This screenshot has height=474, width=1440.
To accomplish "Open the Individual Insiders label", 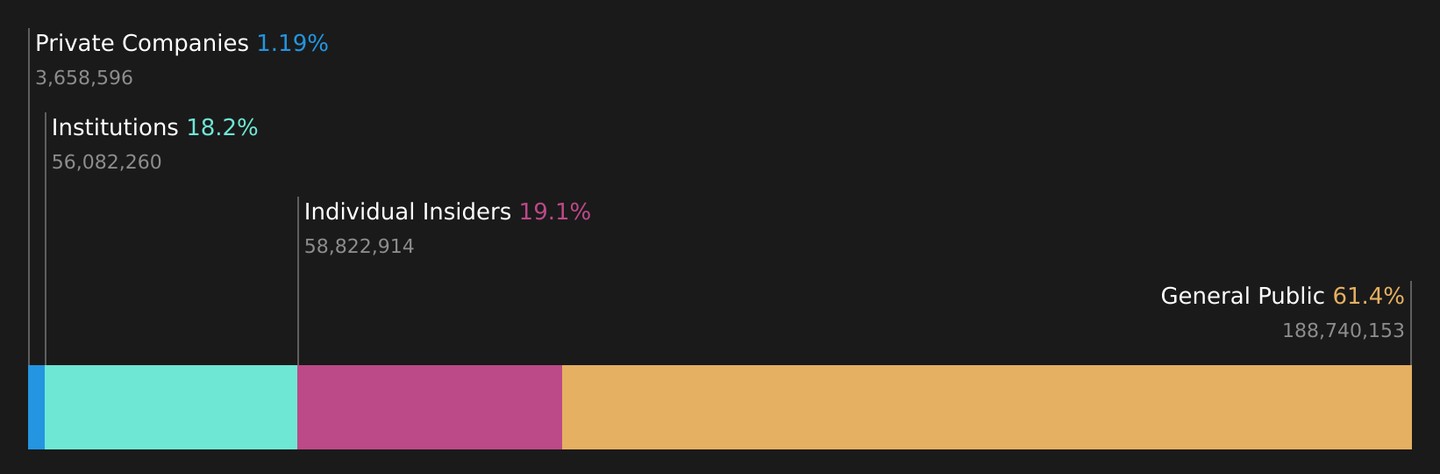I will click(407, 212).
